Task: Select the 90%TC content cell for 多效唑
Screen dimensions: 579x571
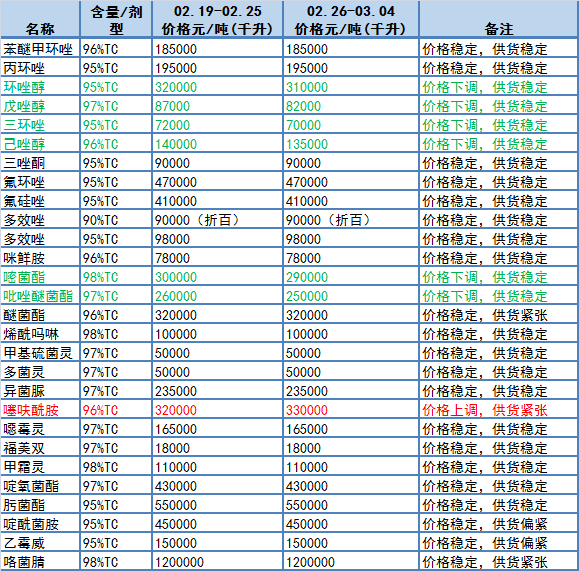Action: click(x=116, y=220)
